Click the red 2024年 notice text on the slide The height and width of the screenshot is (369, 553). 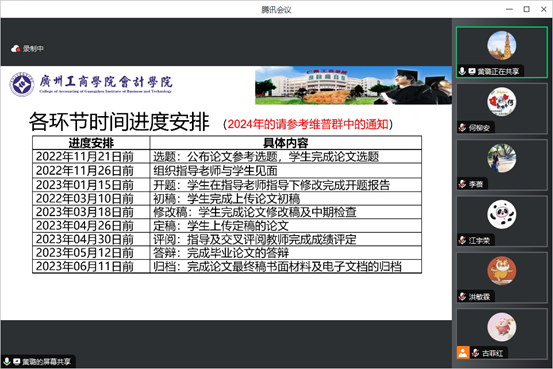point(308,124)
